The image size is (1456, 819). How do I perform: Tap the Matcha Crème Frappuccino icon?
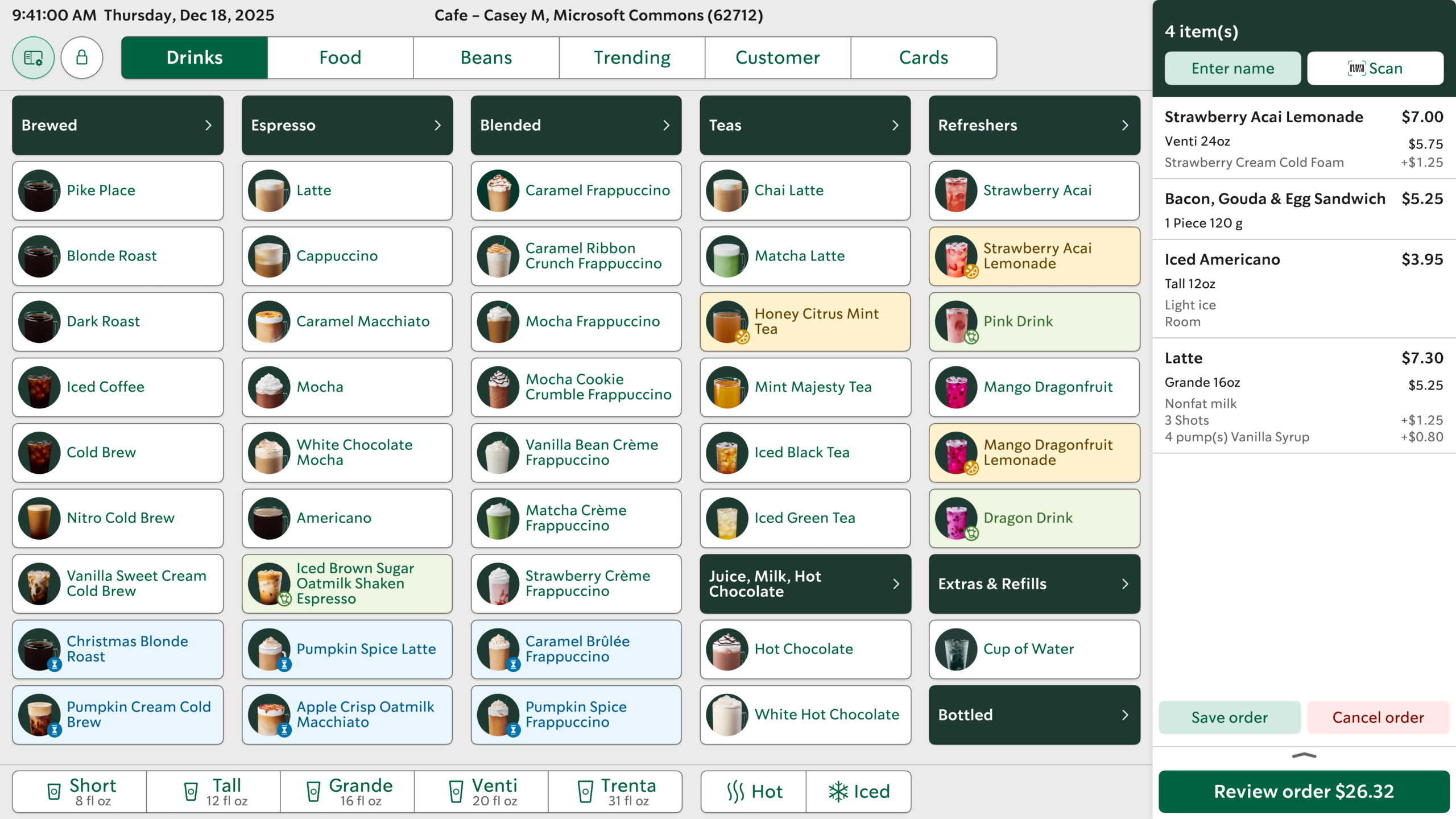[498, 518]
